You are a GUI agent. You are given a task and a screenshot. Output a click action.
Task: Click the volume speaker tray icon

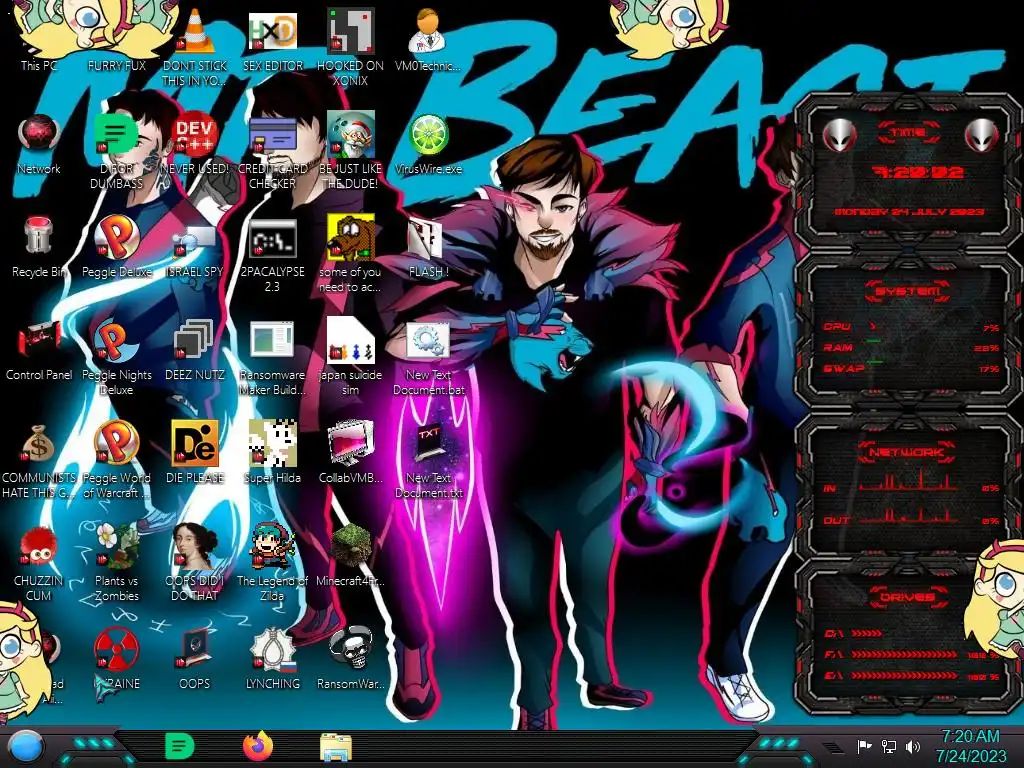(912, 746)
